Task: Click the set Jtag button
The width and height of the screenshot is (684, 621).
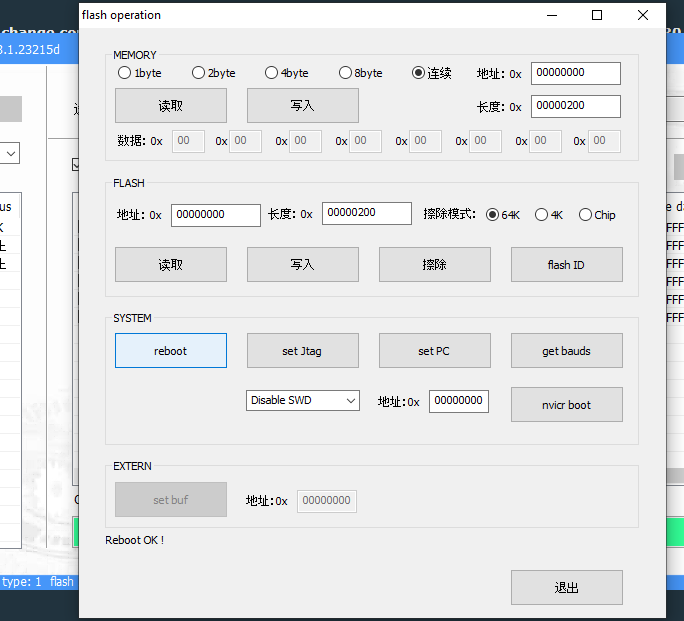Action: (303, 351)
